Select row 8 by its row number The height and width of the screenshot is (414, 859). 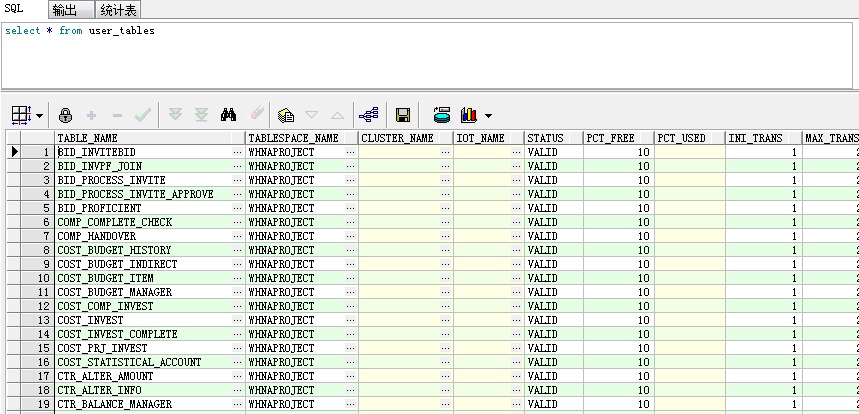37,250
